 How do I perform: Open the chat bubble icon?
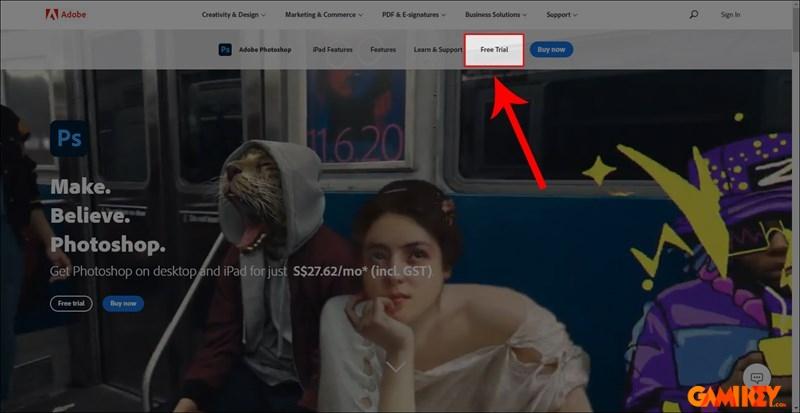point(757,377)
